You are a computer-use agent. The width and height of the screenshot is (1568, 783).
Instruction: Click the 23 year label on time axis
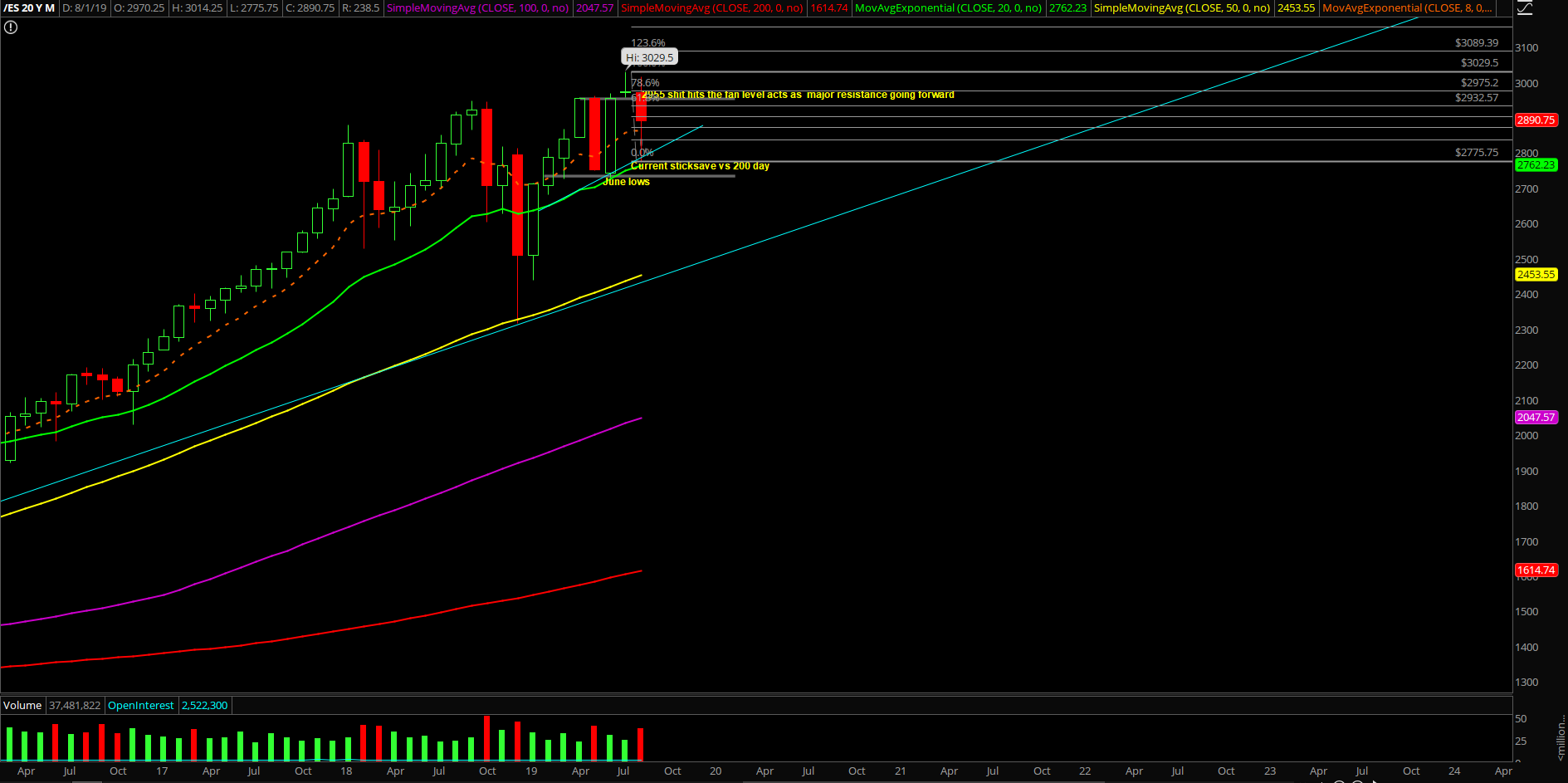(1270, 771)
